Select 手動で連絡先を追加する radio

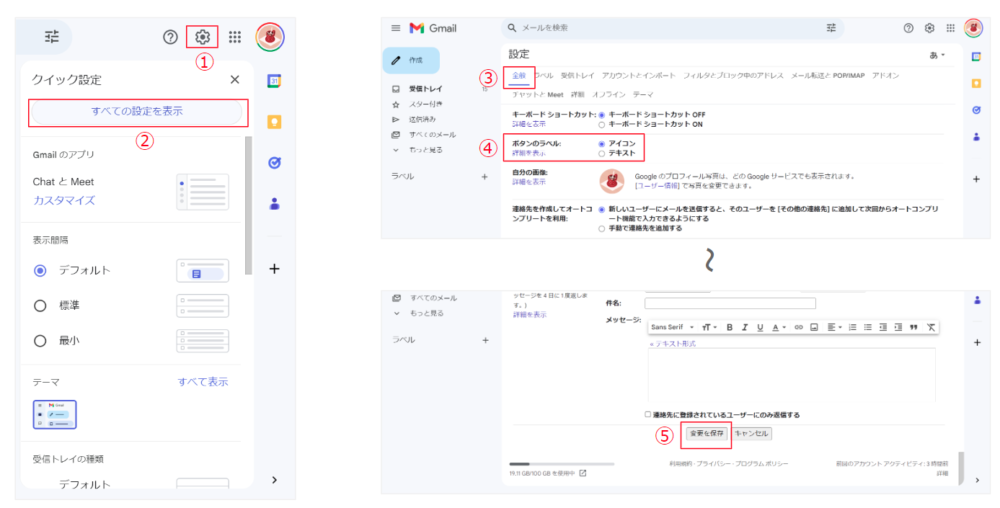601,228
